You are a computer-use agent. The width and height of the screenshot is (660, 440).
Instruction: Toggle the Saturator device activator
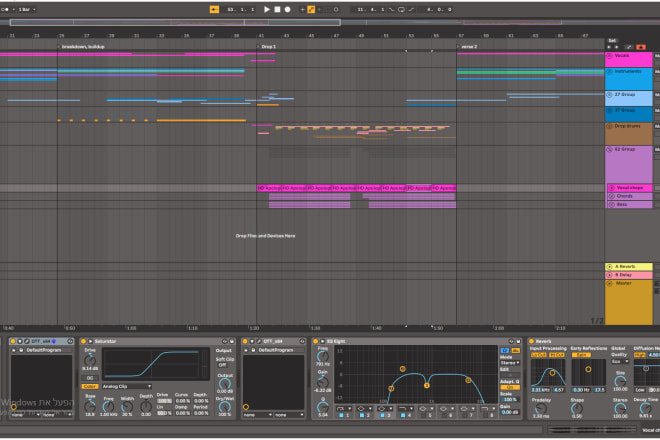[83, 341]
